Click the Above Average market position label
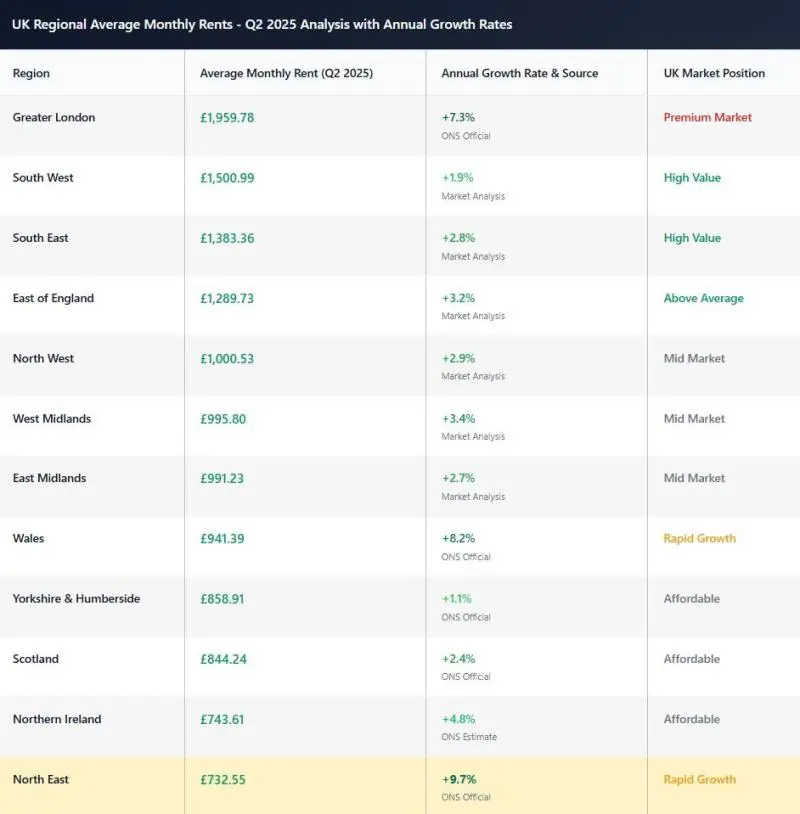The width and height of the screenshot is (800, 814). click(703, 298)
